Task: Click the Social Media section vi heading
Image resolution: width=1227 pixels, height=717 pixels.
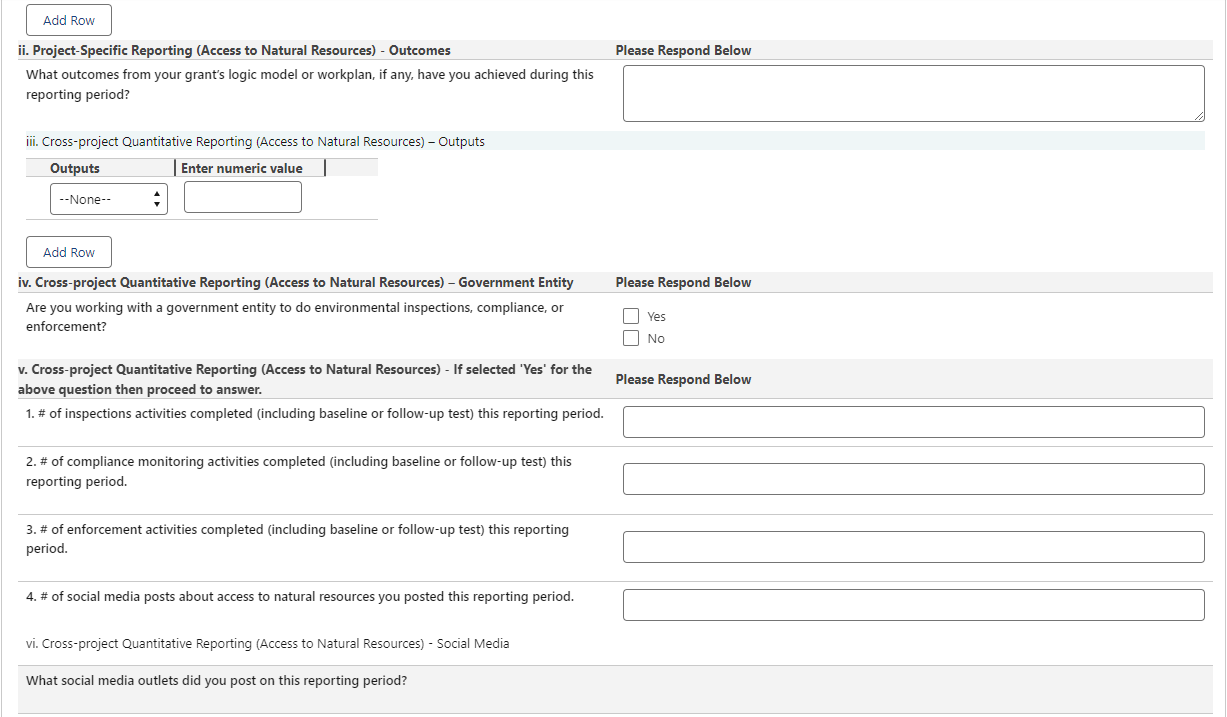Action: (267, 643)
